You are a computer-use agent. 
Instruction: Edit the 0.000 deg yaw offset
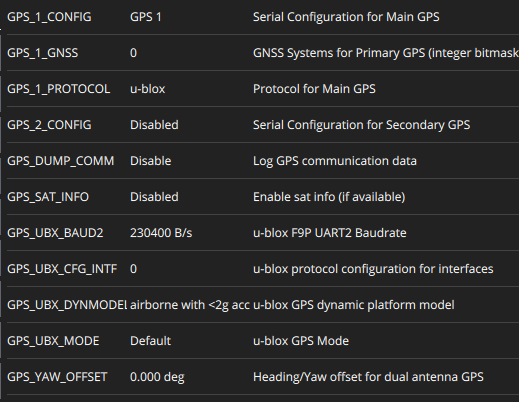[x=157, y=377]
